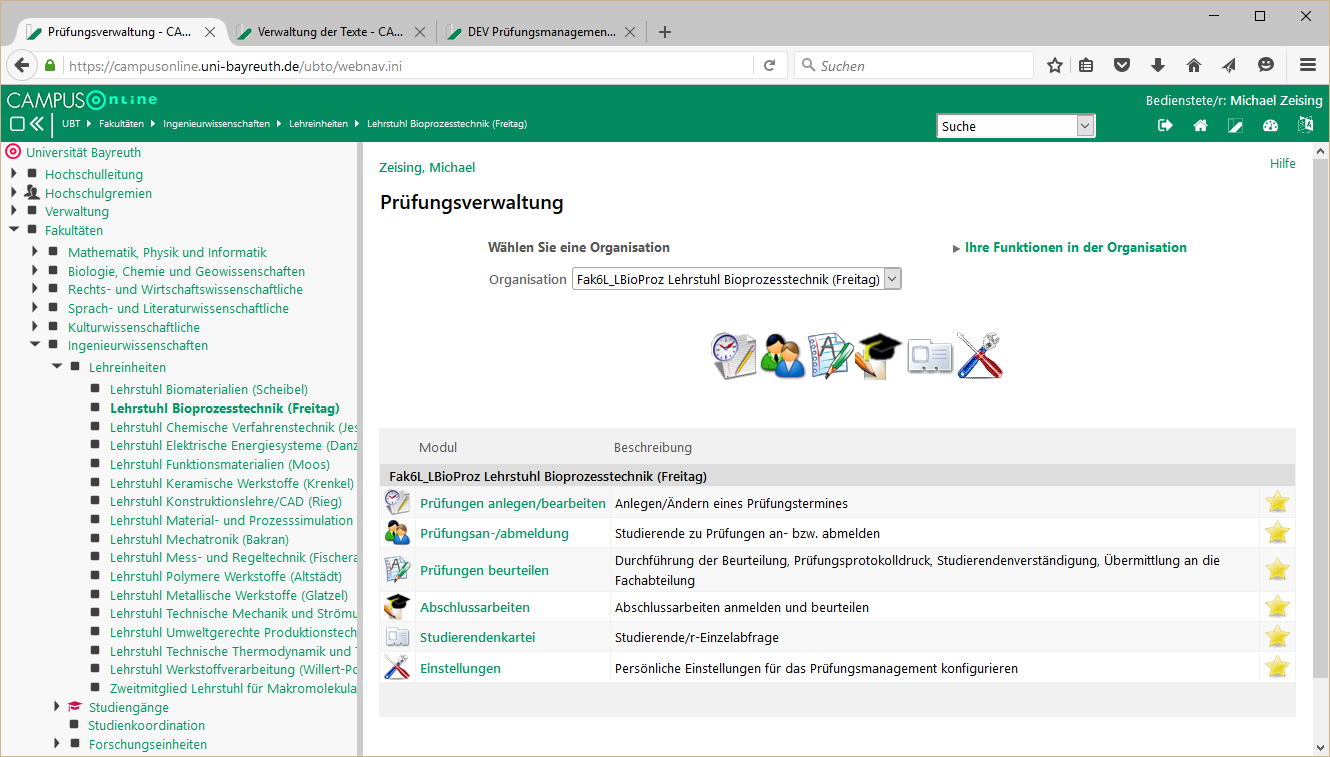Click the large graduation cap Abschlussarbeiten icon
The image size is (1330, 757).
pyautogui.click(x=880, y=355)
